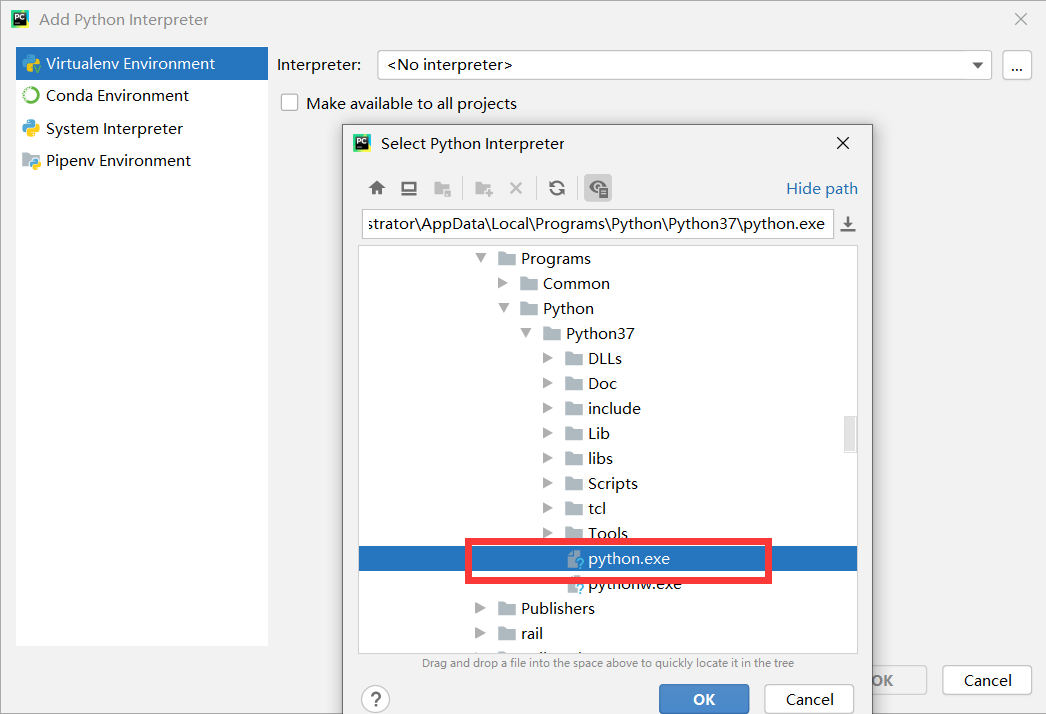Screen dimensions: 1046x714
Task: Expand the DLLs folder
Action: (548, 358)
